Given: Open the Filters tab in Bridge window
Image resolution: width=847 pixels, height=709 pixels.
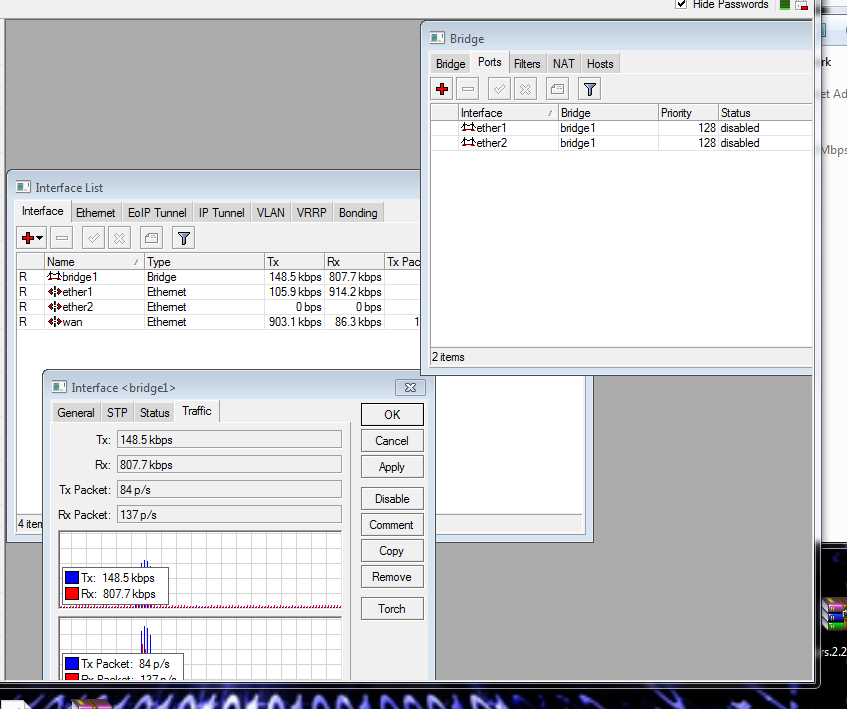Looking at the screenshot, I should pyautogui.click(x=527, y=64).
